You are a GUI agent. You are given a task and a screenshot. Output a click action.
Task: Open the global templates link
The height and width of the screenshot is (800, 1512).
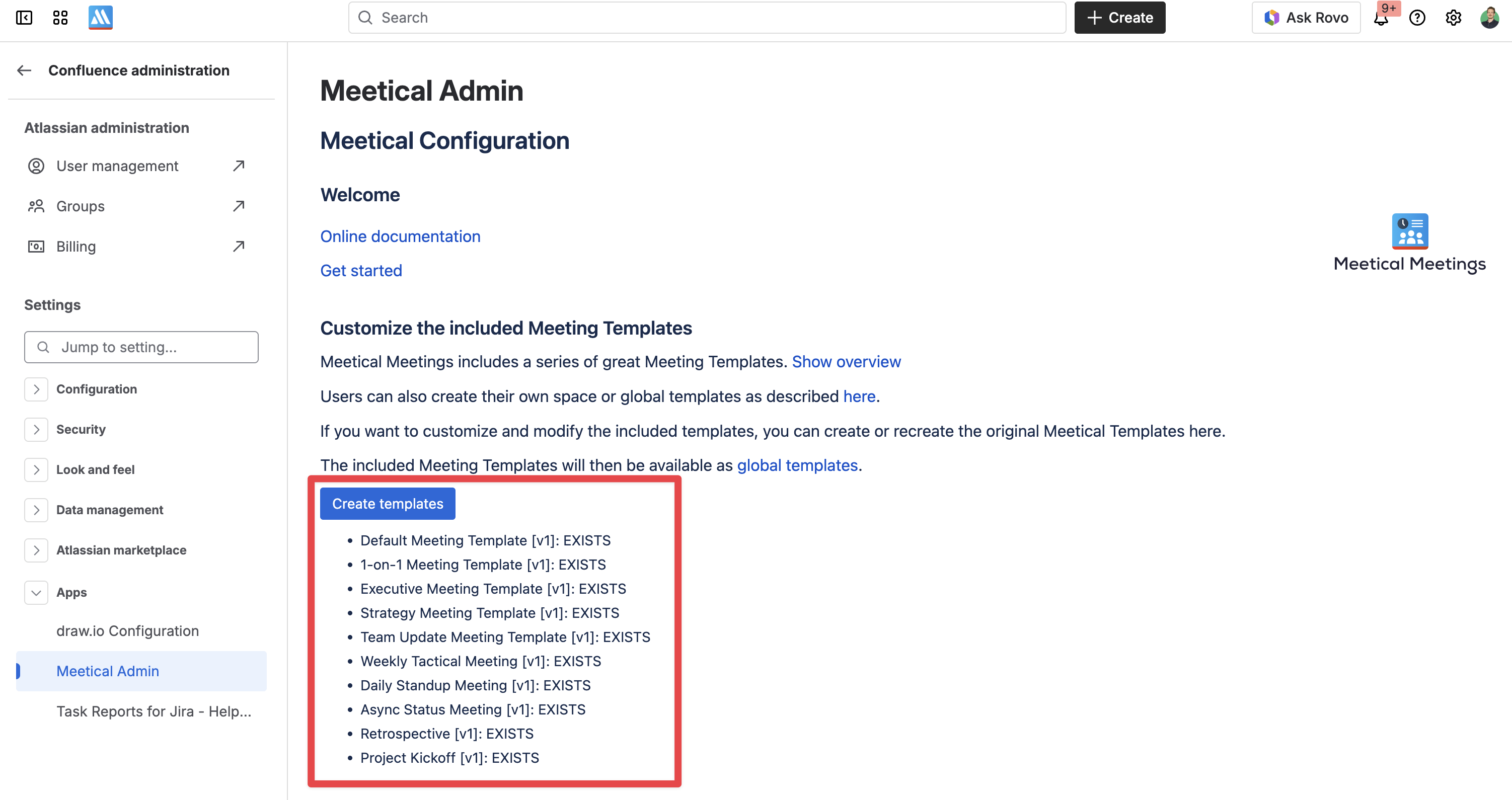[x=797, y=465]
